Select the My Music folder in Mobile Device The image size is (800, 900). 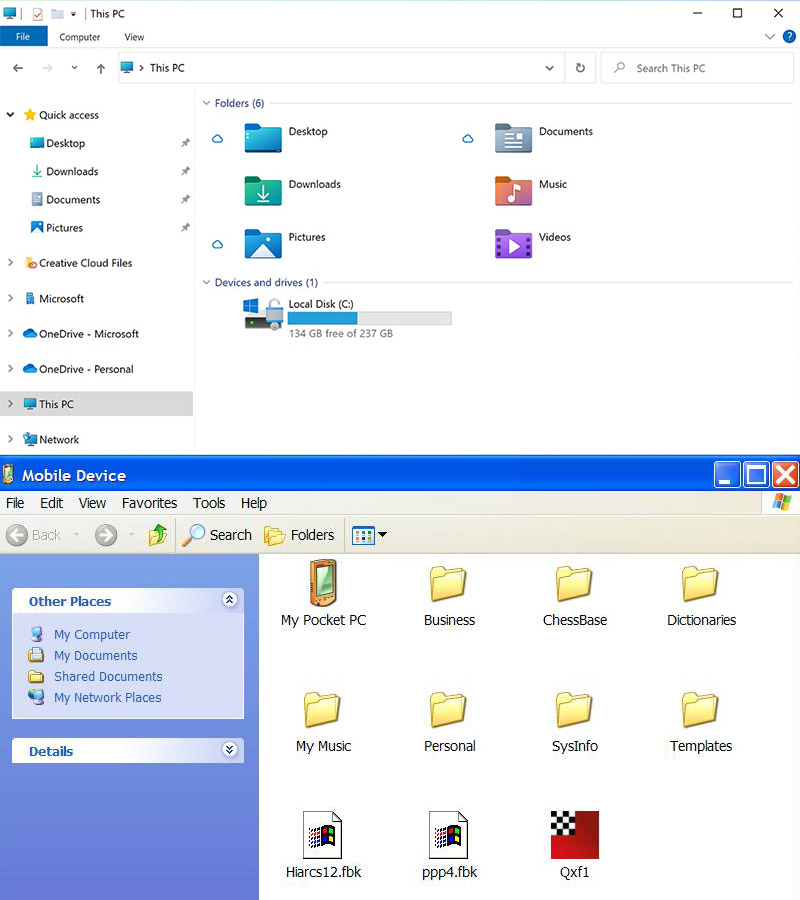[323, 709]
